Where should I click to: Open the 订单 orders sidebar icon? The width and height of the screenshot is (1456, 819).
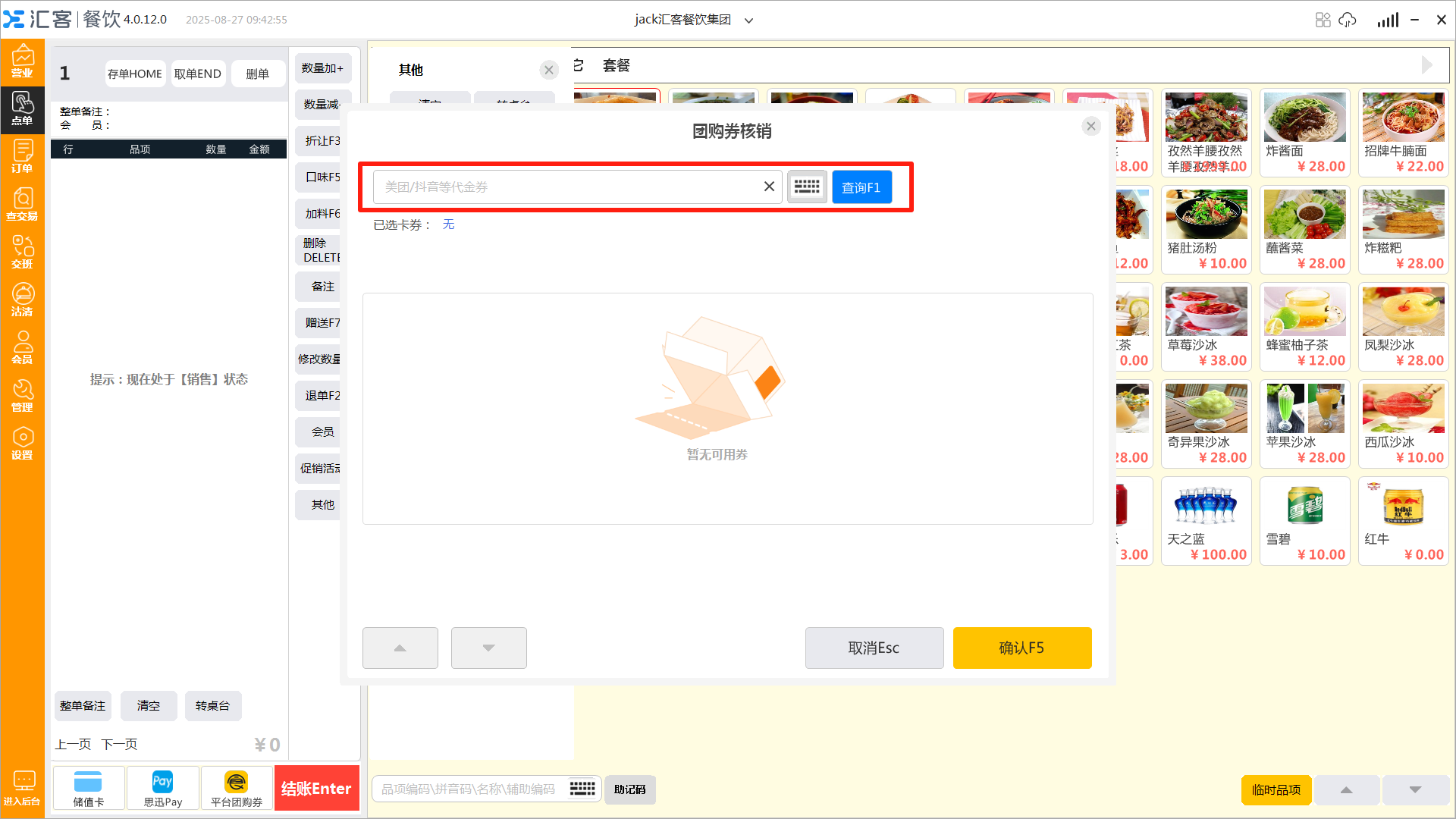click(22, 157)
